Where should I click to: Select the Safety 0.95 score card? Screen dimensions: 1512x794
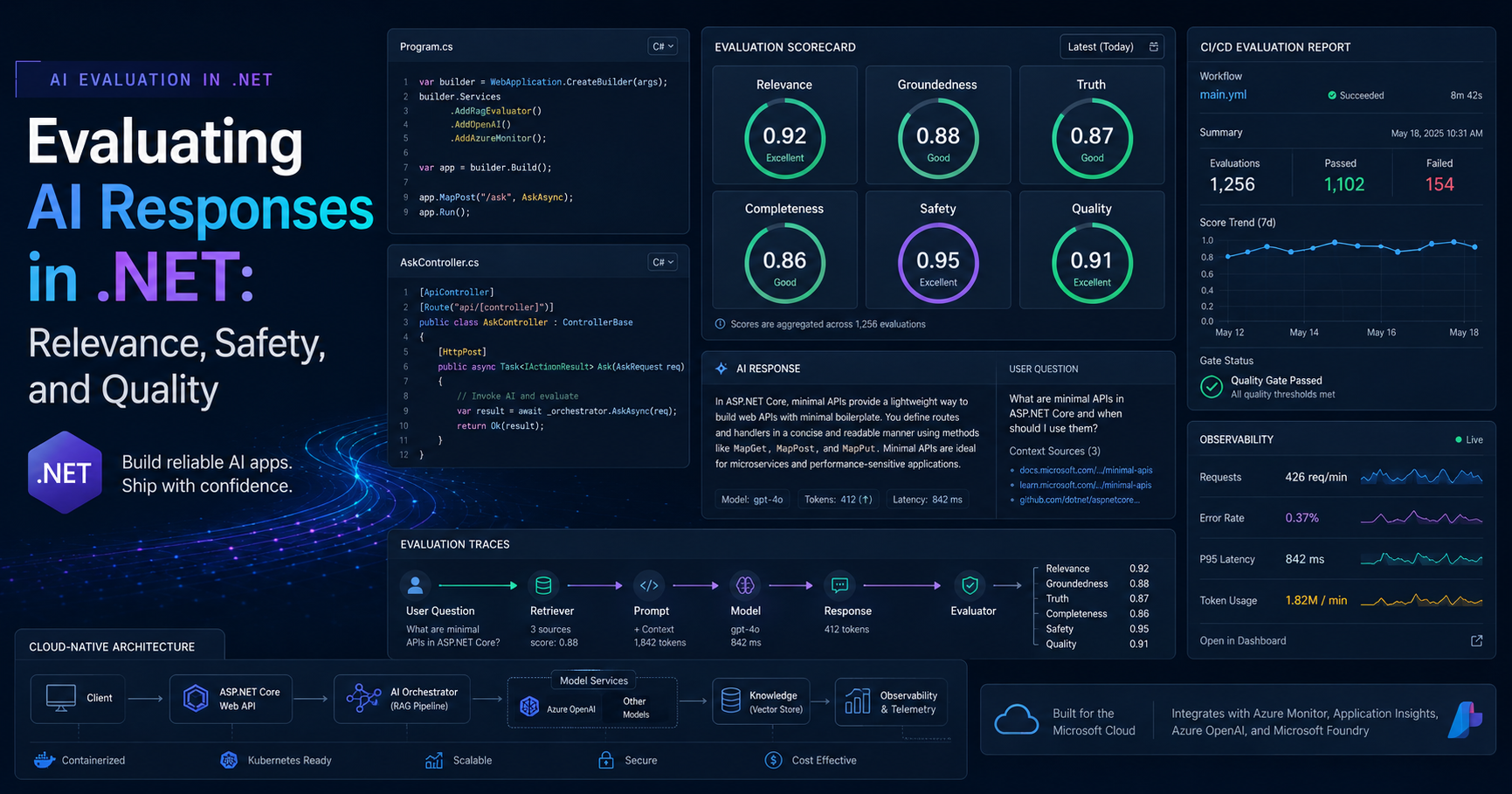(938, 250)
